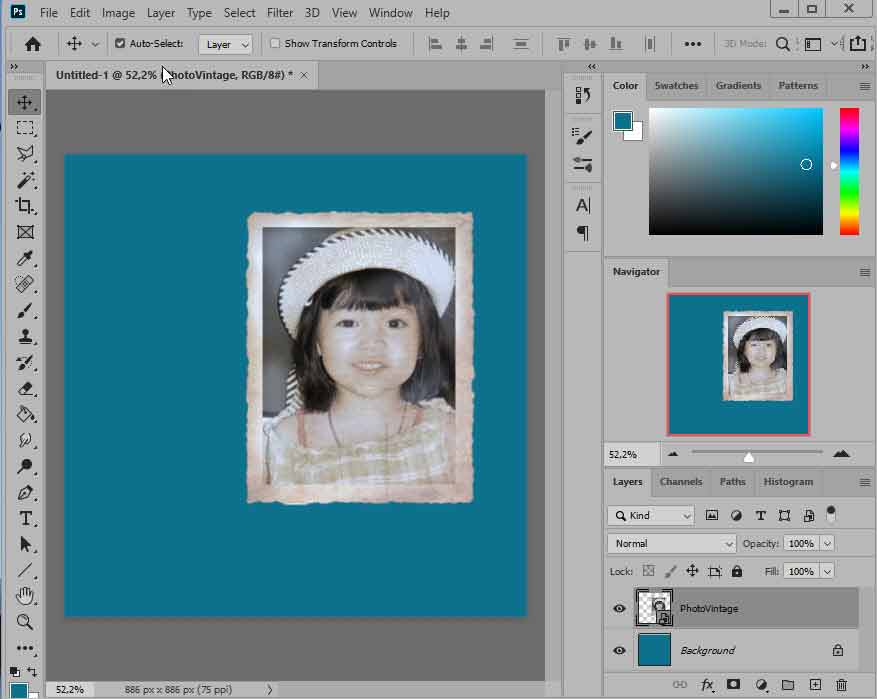Add a layer mask

coord(733,684)
